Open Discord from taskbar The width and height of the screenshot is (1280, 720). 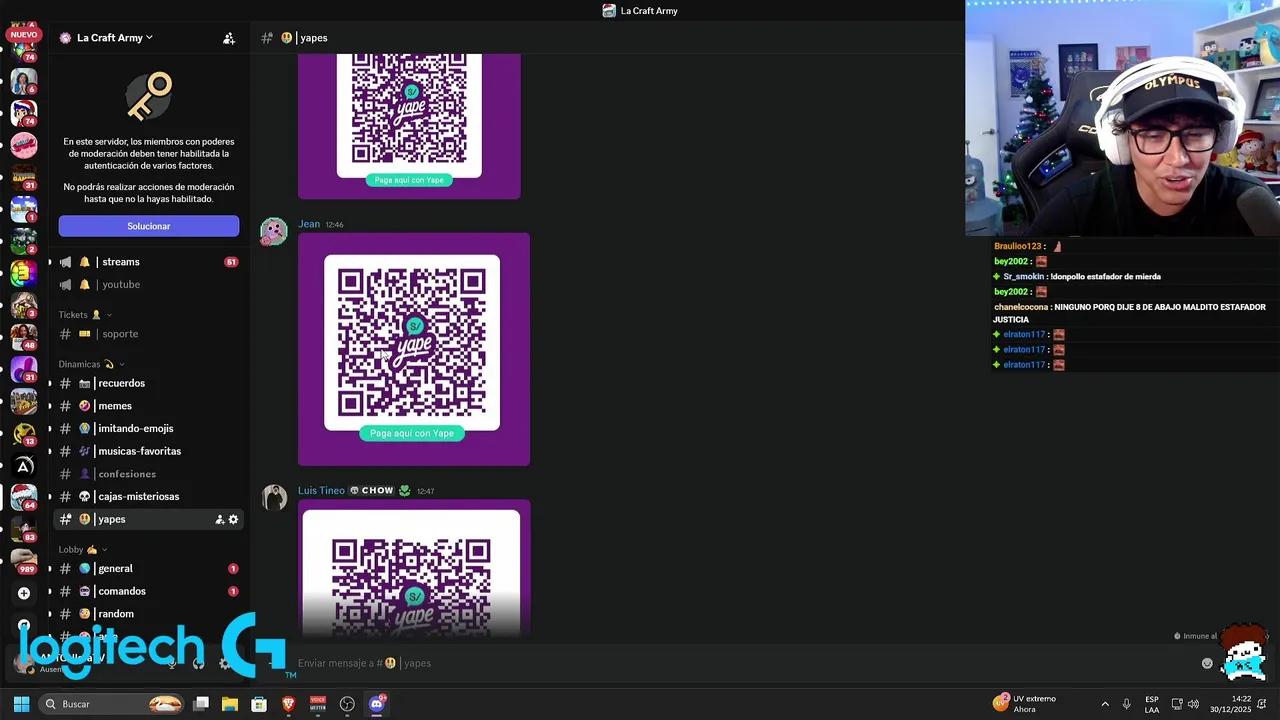pos(377,704)
